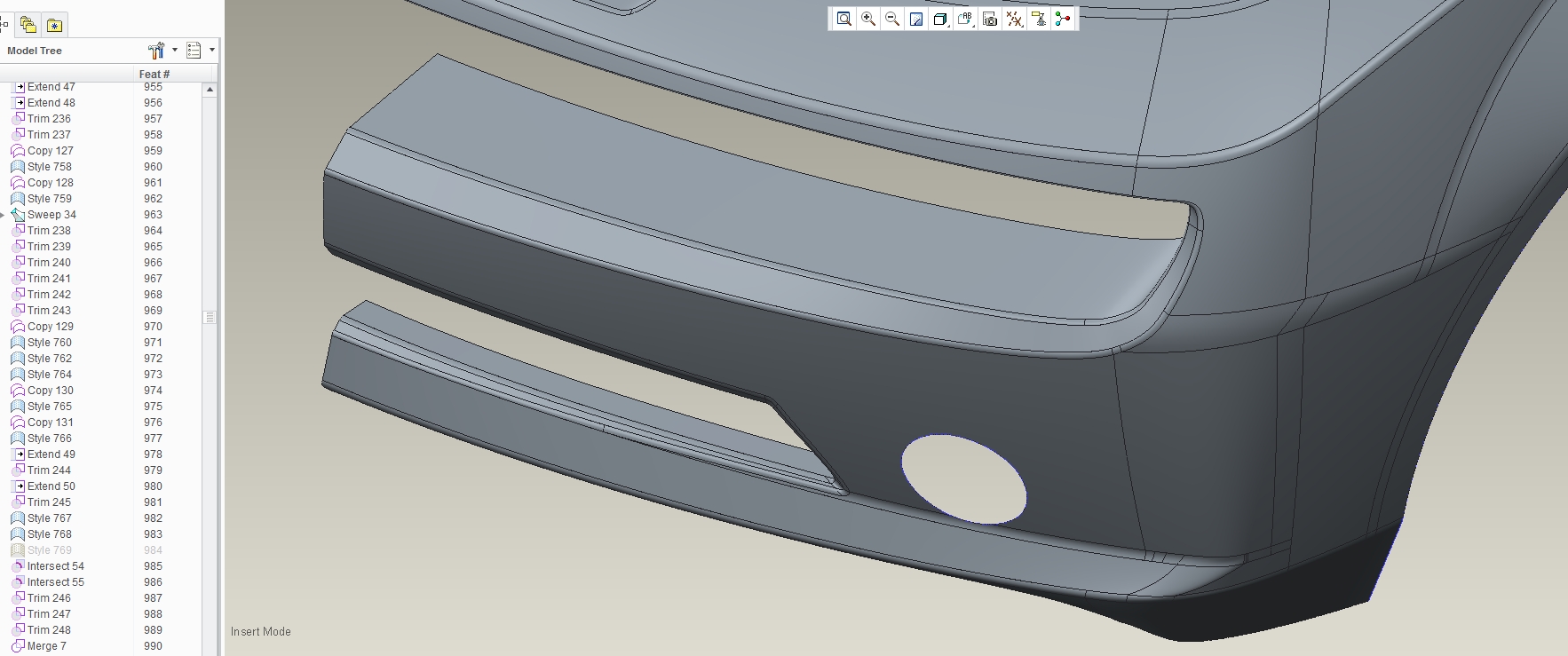Select the Copy 130 feature

(x=51, y=391)
